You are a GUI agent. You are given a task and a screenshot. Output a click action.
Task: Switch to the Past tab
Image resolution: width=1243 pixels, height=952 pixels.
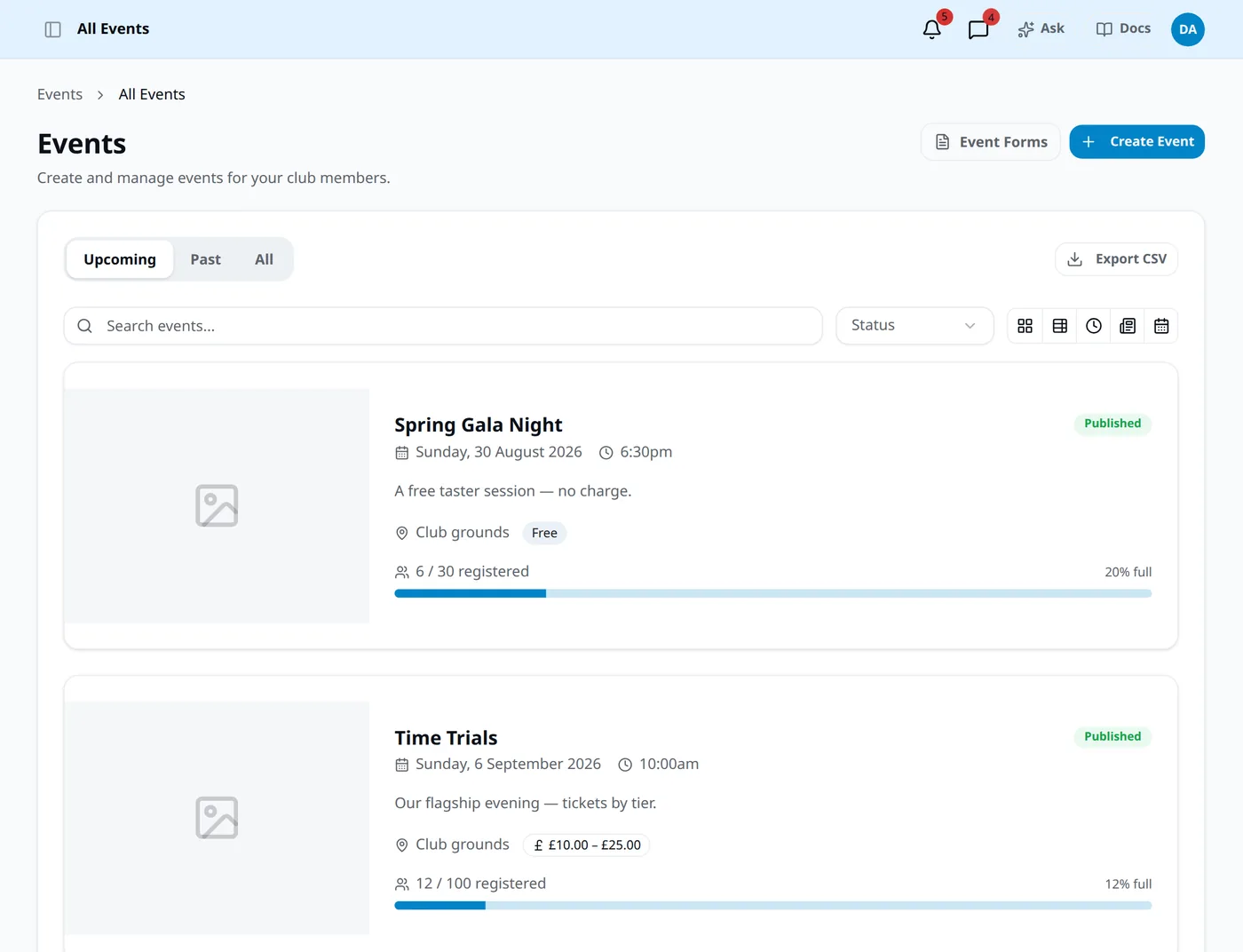[x=205, y=259]
